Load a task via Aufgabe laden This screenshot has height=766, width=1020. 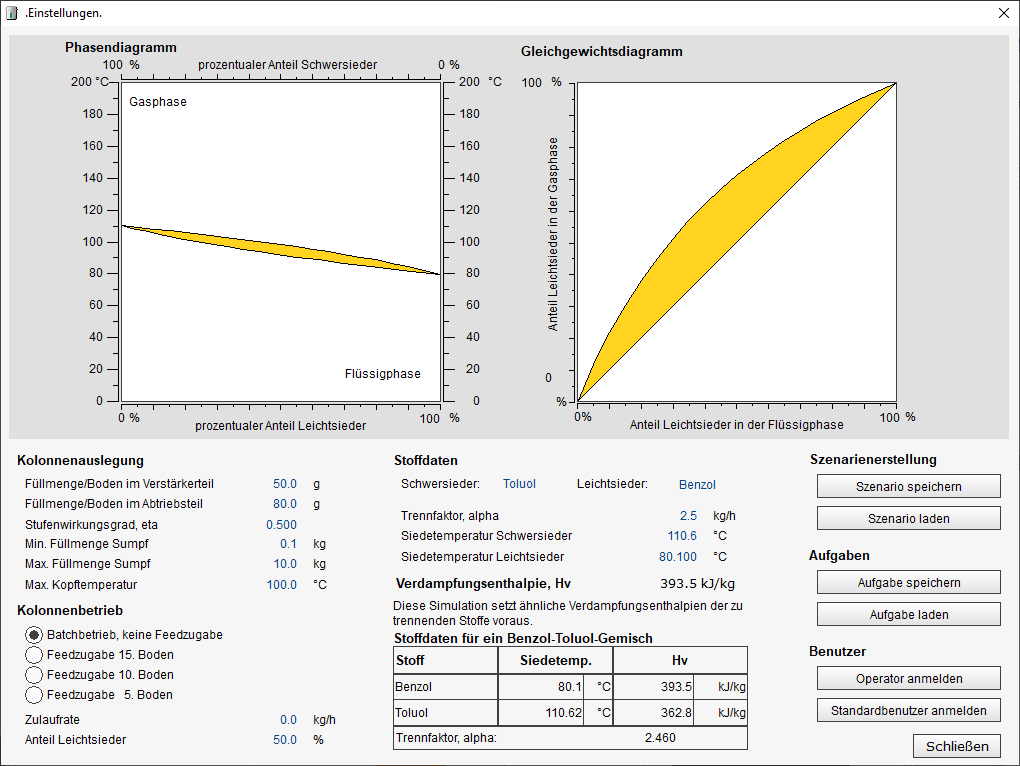click(909, 614)
